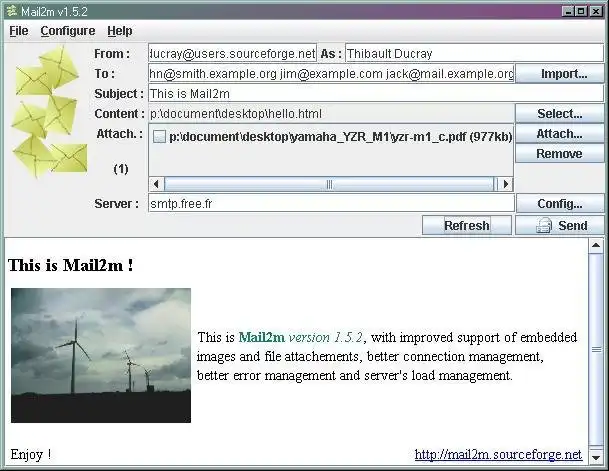Viewport: 609px width, 471px height.
Task: Select the yzr-m1_c.pdf attachment row
Action: [x=331, y=136]
